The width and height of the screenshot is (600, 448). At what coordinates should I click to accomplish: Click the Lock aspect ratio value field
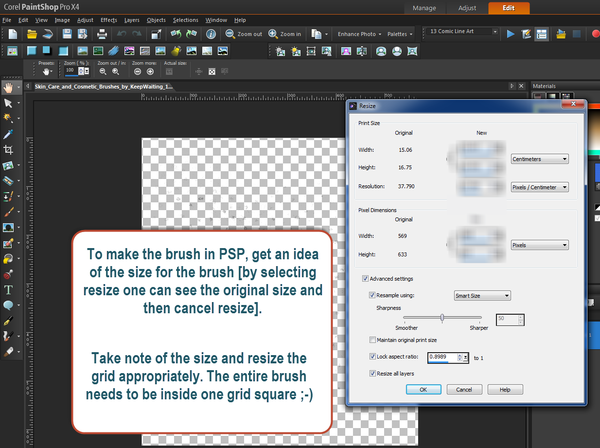pyautogui.click(x=440, y=355)
